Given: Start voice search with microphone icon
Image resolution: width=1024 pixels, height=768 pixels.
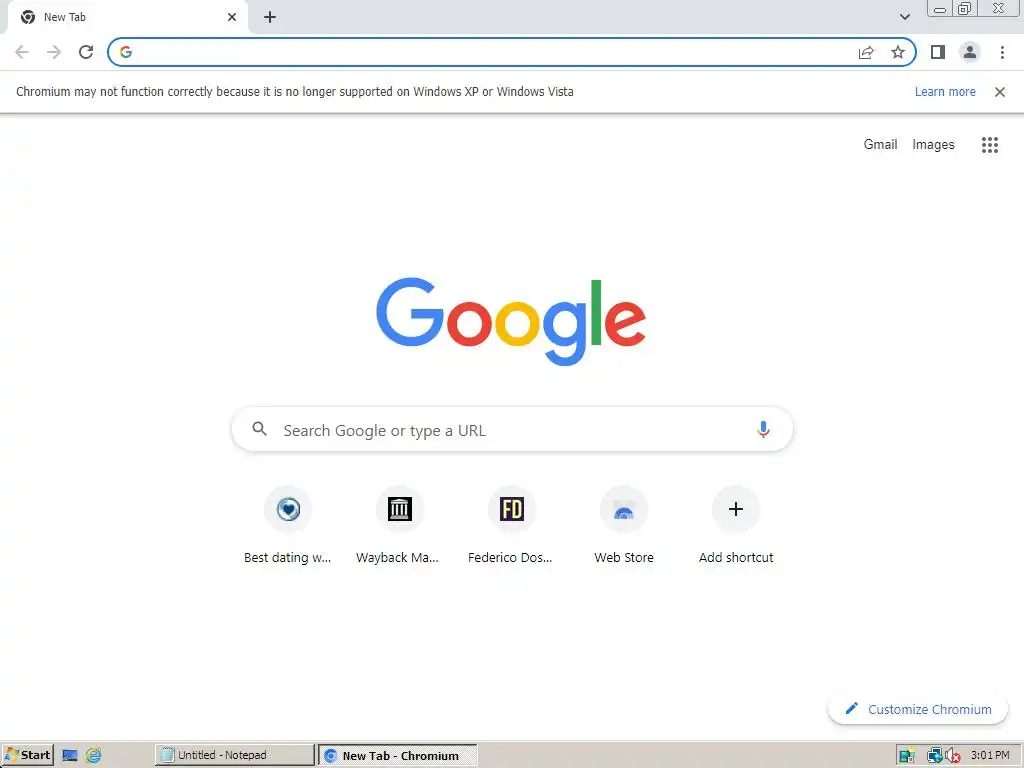Looking at the screenshot, I should 763,429.
